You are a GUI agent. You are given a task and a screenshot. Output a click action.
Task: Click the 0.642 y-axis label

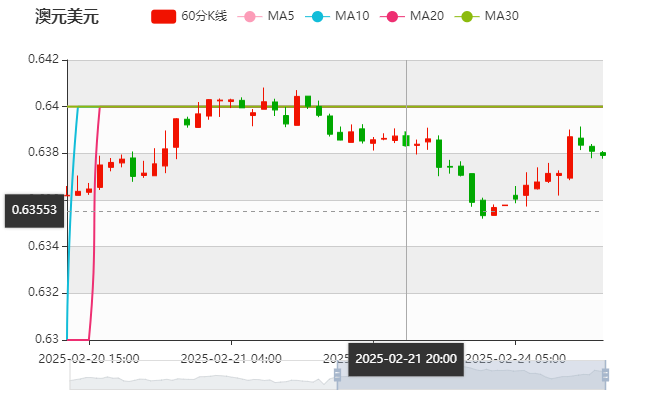click(x=43, y=59)
